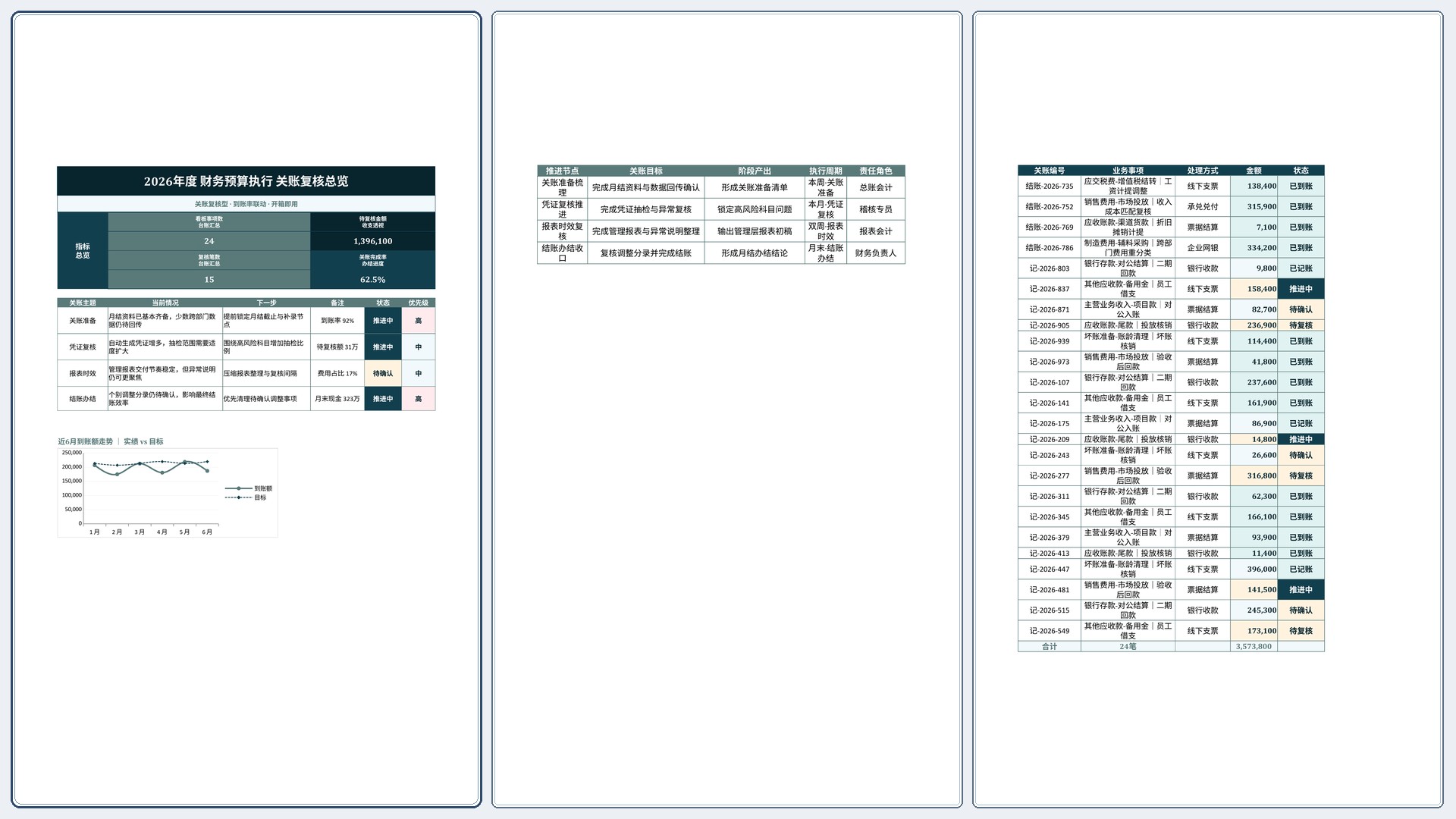Click the 到账率 92% remark cell
Image resolution: width=1456 pixels, height=819 pixels.
[337, 321]
